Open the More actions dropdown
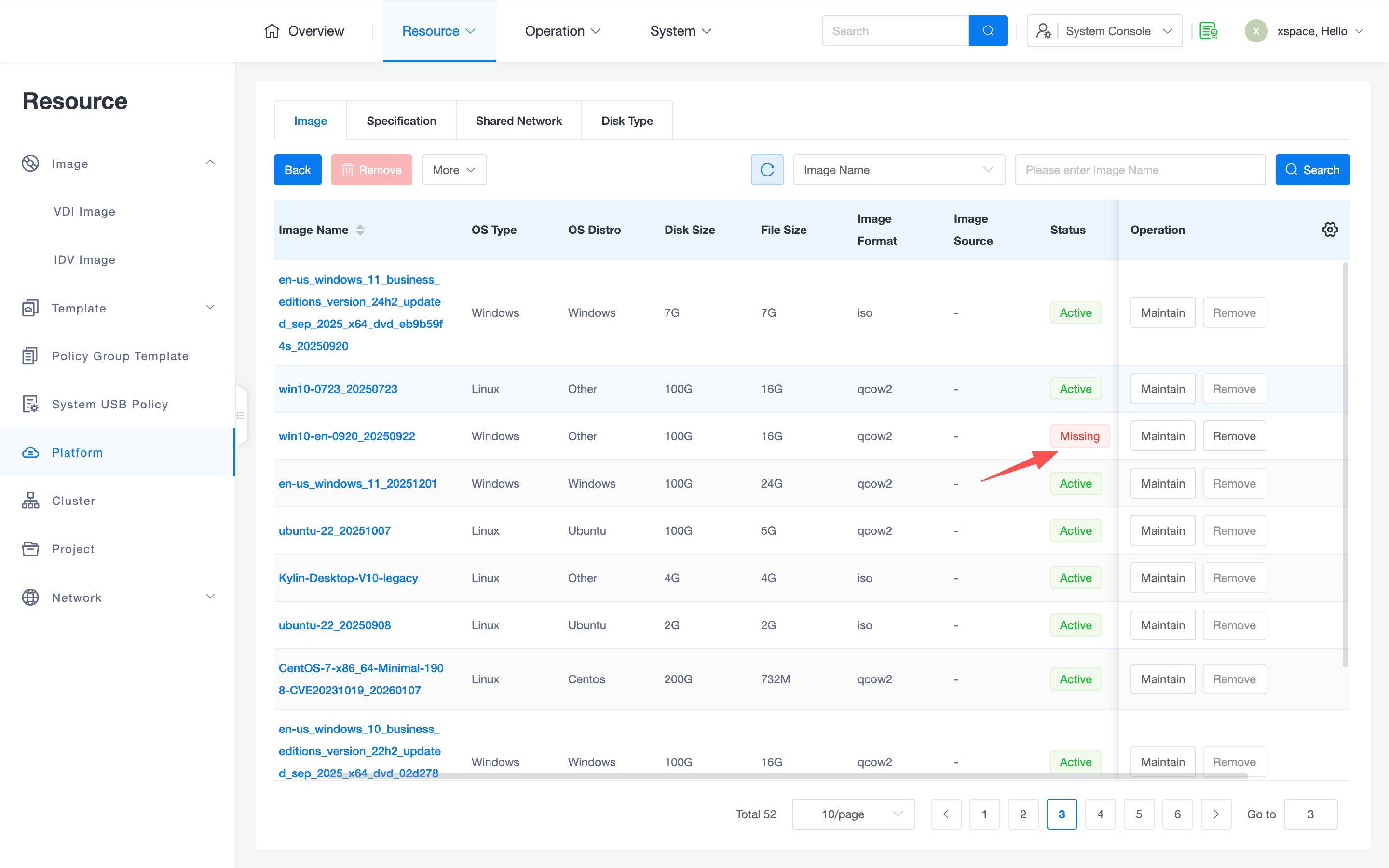Image resolution: width=1389 pixels, height=868 pixels. [x=454, y=170]
